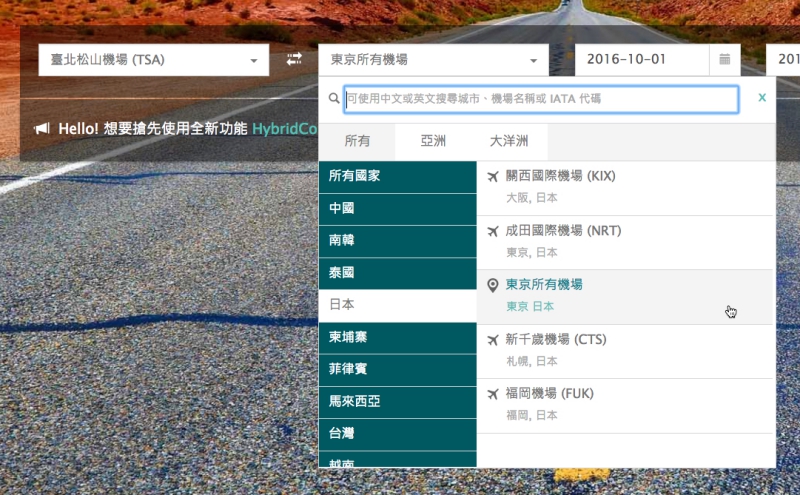Click the megaphone announcement icon

(42, 129)
